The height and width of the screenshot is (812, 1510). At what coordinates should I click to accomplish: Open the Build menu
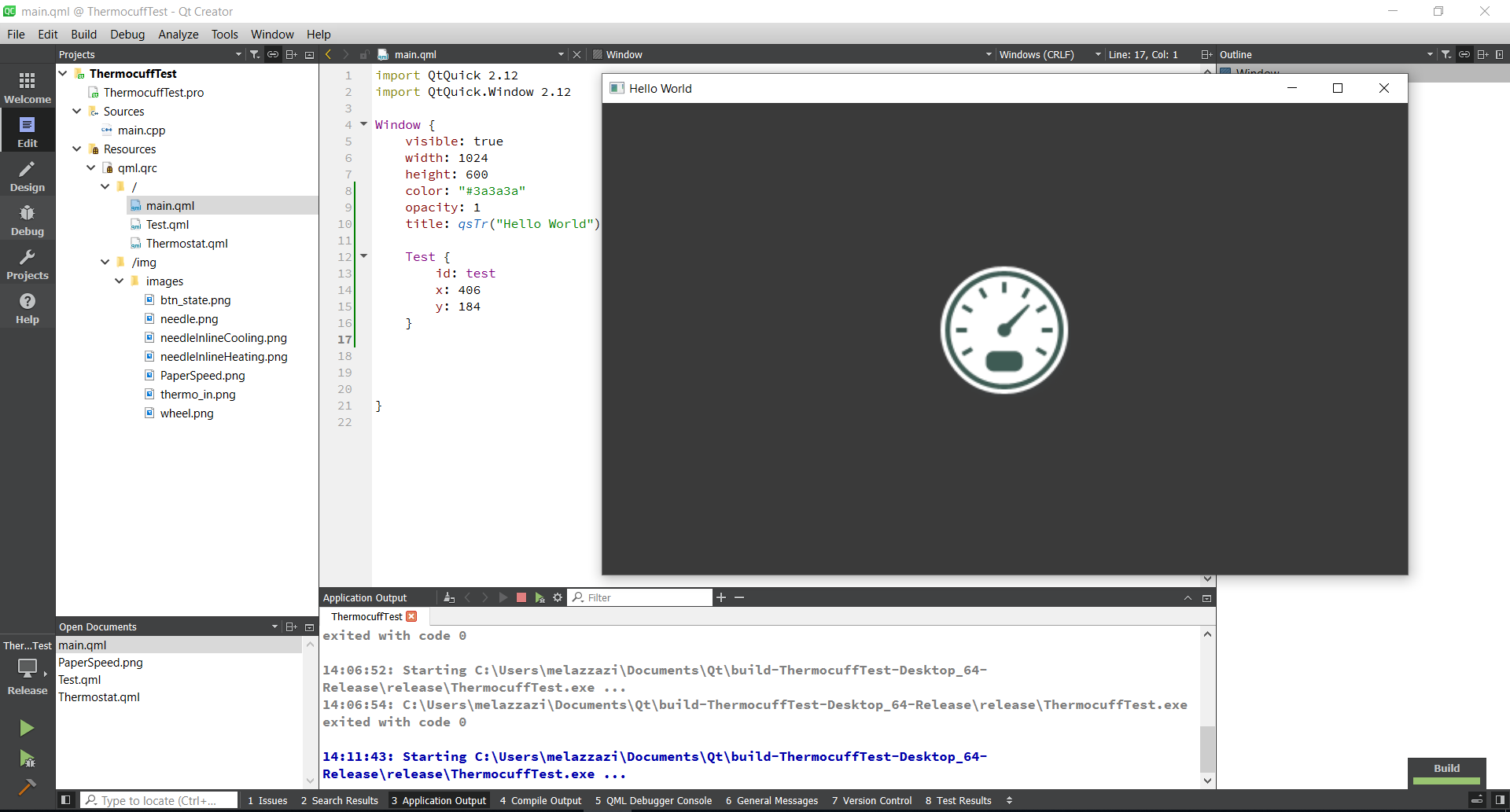tap(83, 34)
